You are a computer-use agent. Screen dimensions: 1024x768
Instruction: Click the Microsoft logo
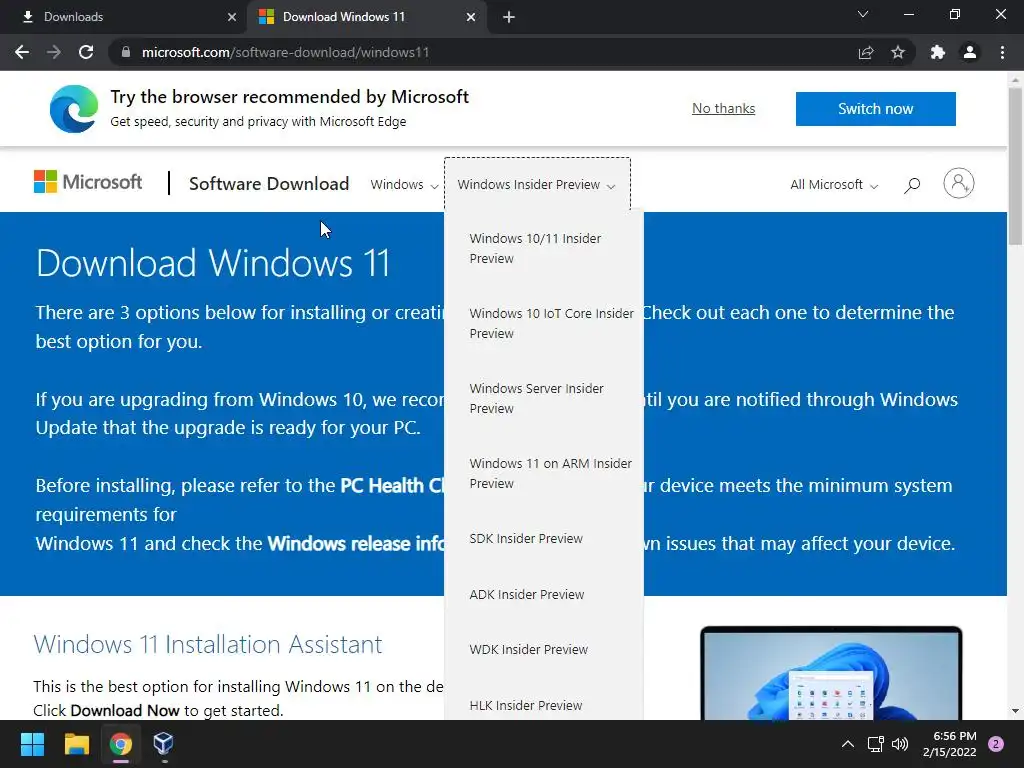tap(88, 182)
